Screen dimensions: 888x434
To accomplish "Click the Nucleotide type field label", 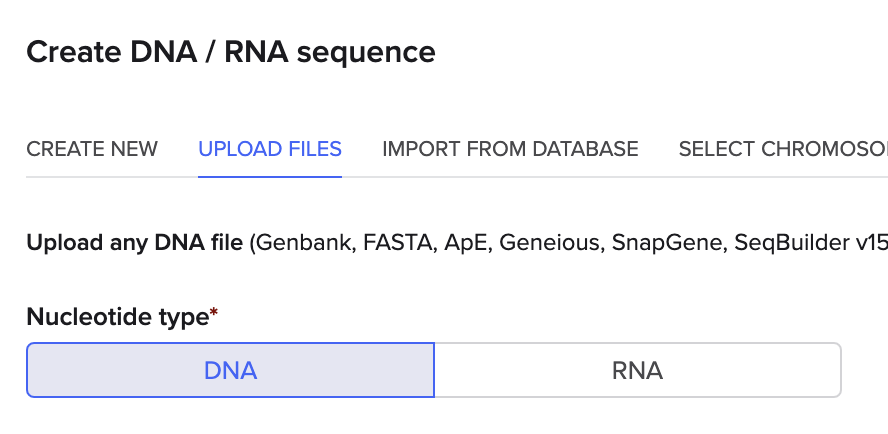I will coord(117,317).
